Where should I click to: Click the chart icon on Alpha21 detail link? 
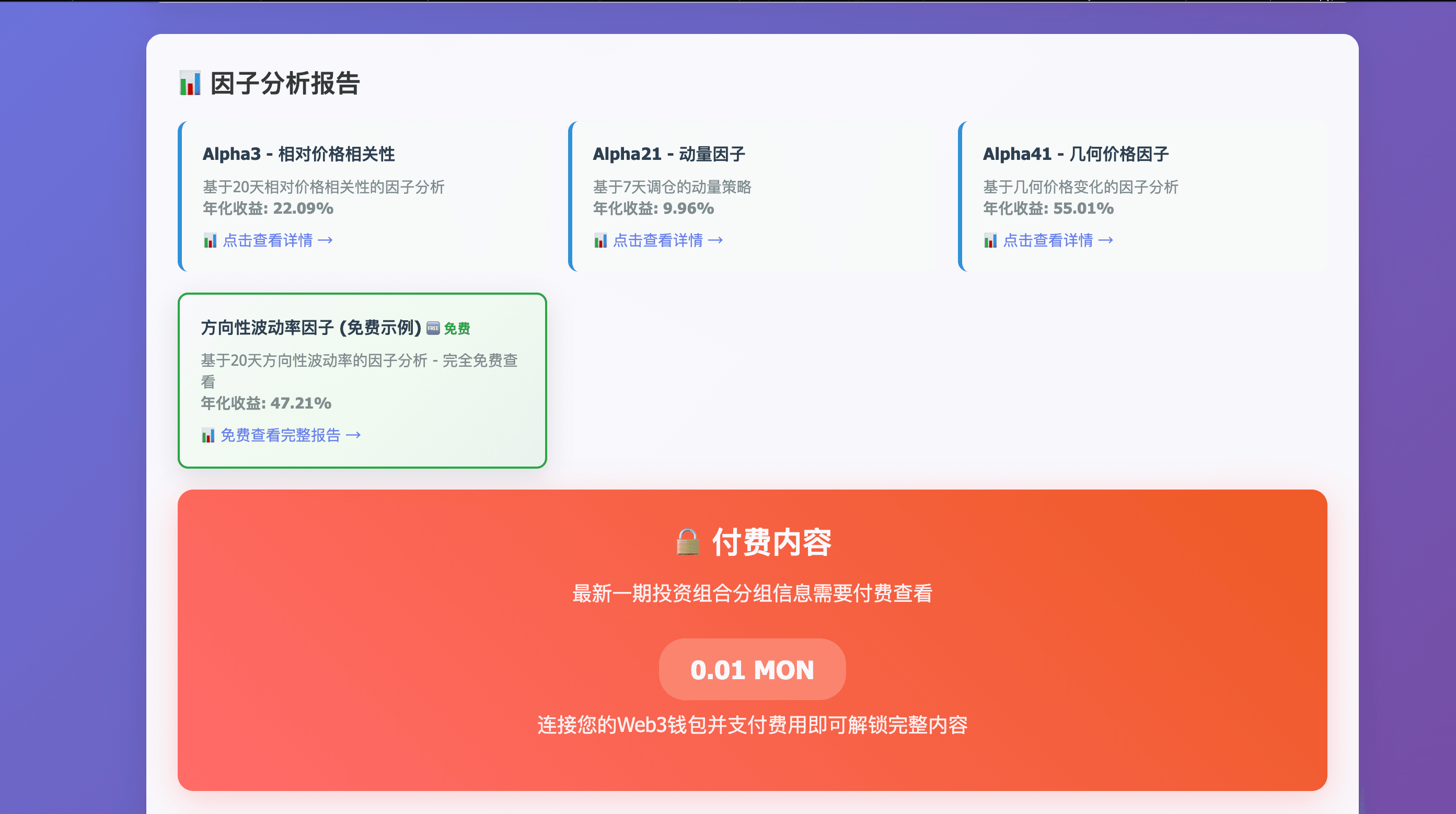click(x=600, y=240)
